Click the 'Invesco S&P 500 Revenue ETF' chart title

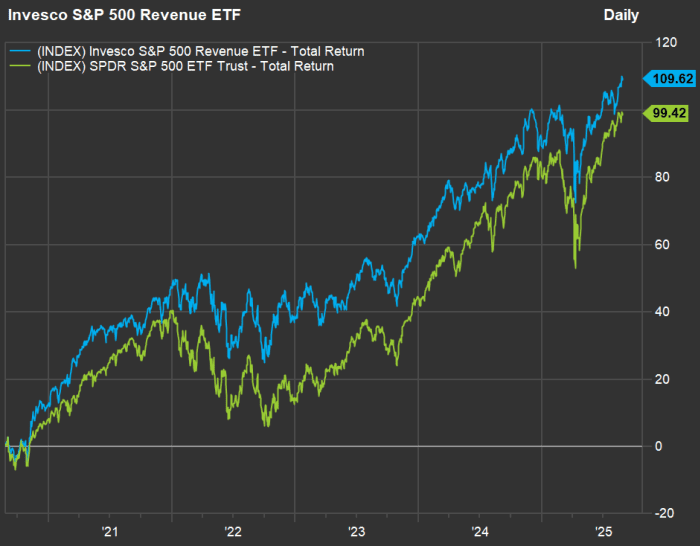point(124,15)
